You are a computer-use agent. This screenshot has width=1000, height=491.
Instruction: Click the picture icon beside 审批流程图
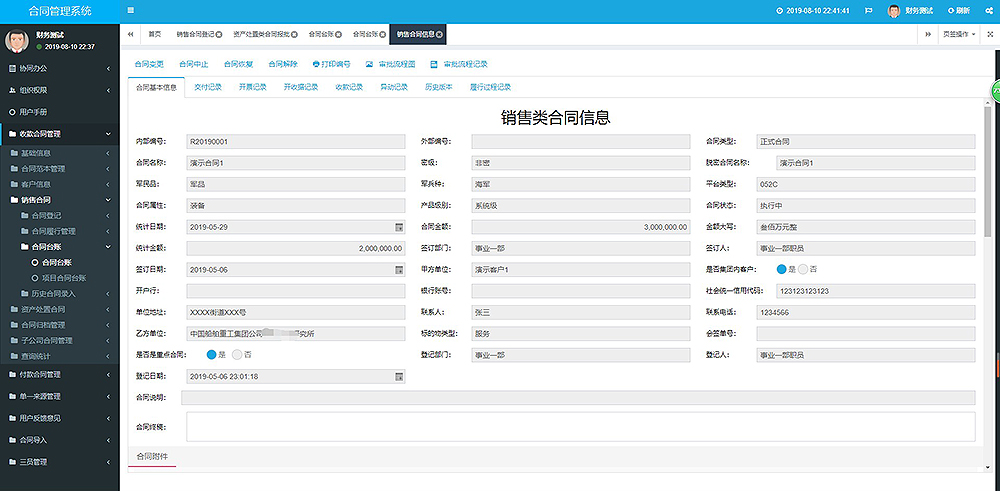click(369, 64)
